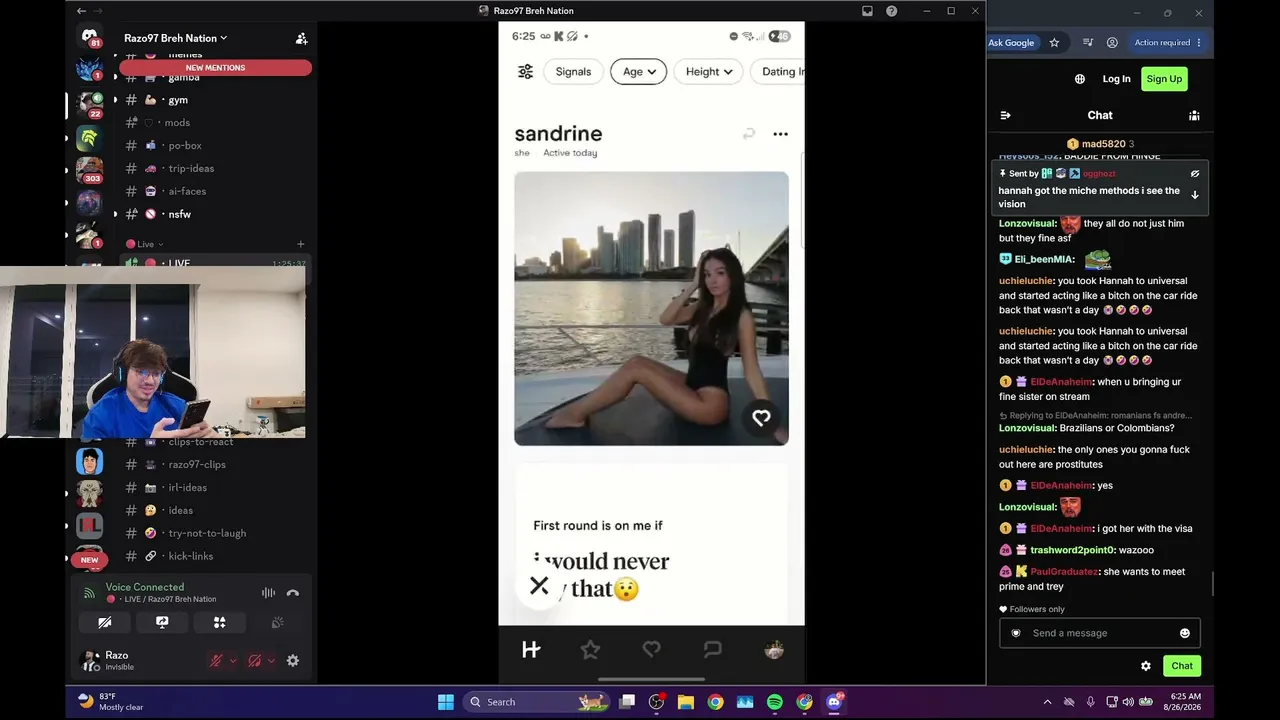Expand the Height filter dropdown
Screen dimensions: 1280x720
(708, 71)
